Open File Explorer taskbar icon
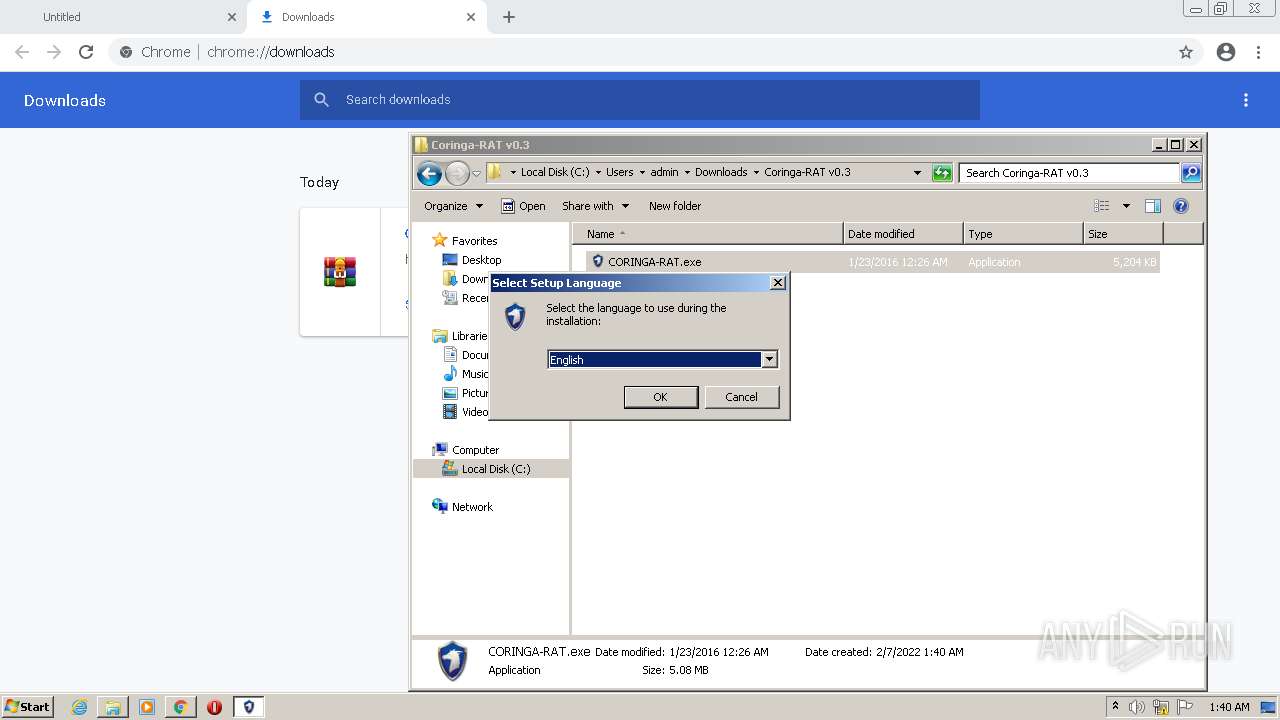 tap(113, 707)
